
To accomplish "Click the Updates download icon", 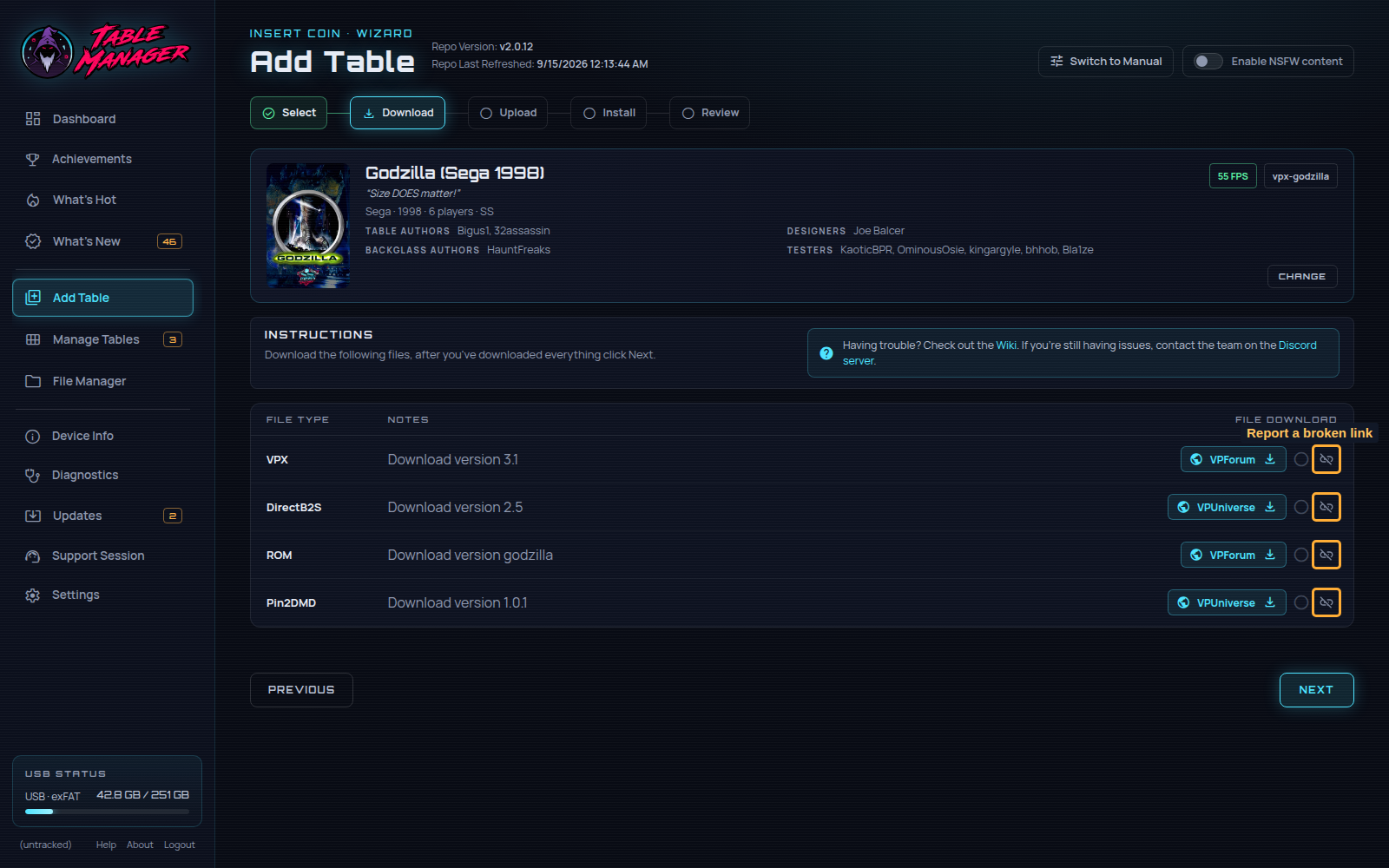I will 33,516.
